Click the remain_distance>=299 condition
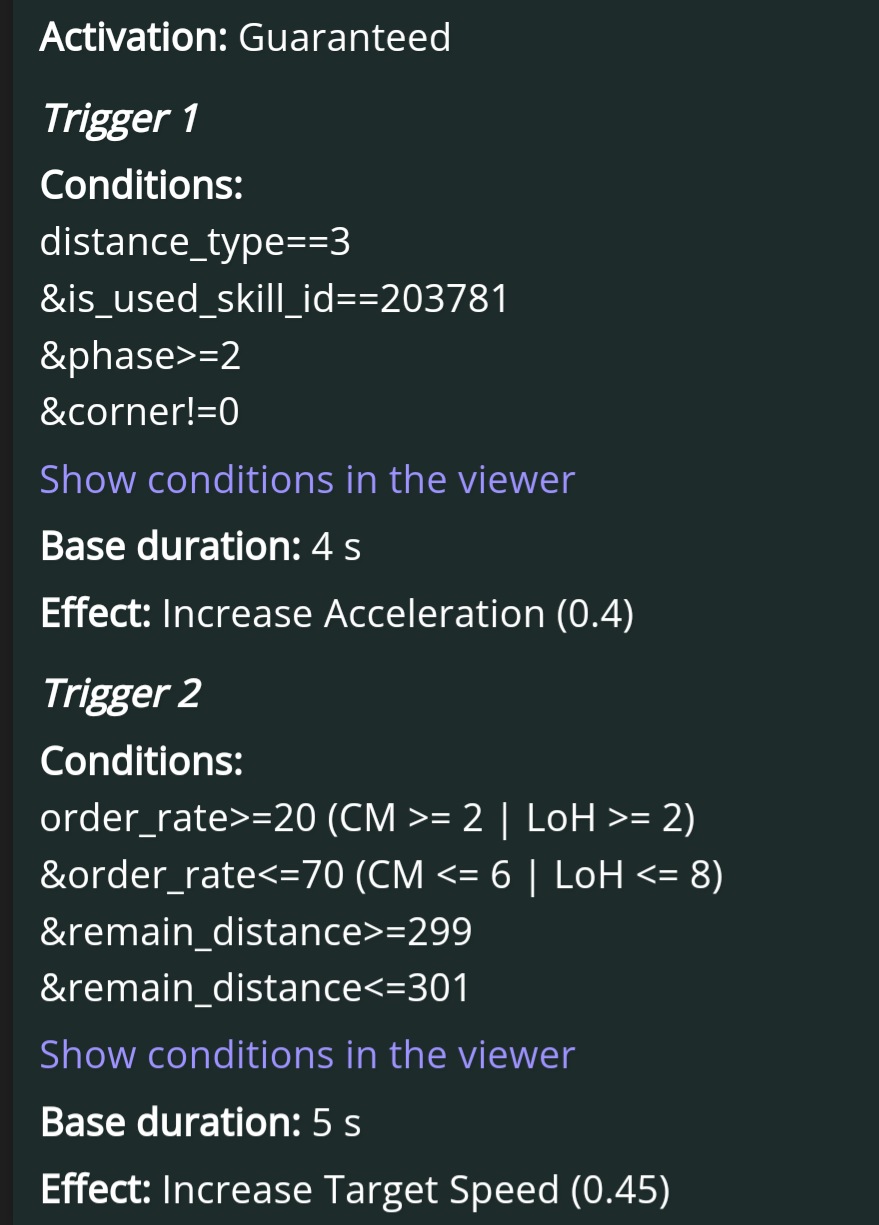 click(x=256, y=932)
